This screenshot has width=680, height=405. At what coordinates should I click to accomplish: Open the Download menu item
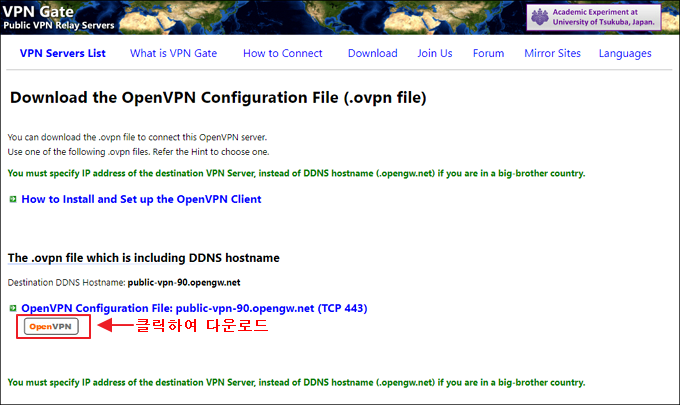pyautogui.click(x=373, y=53)
